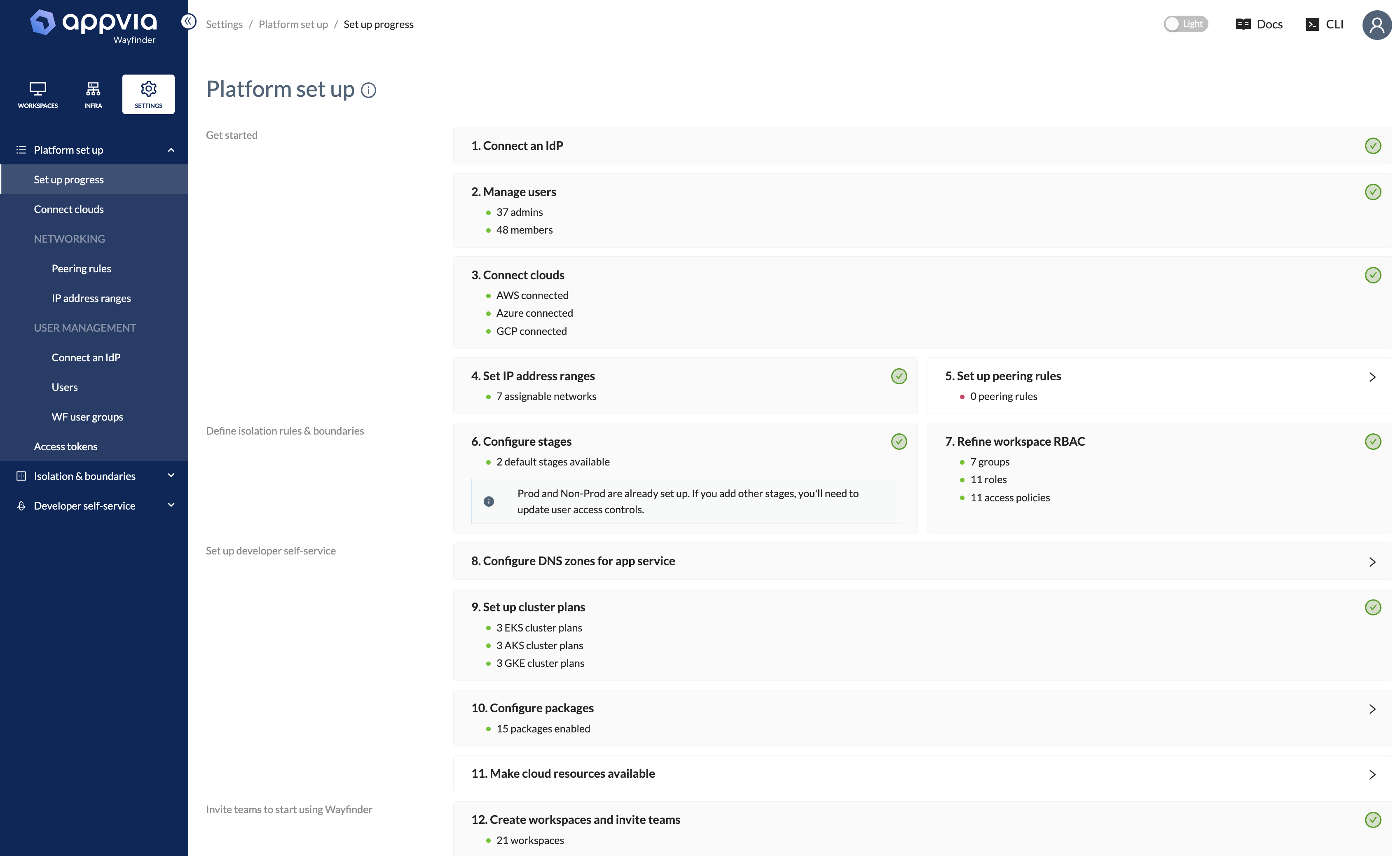Open Set up peering rules step arrow

point(1372,377)
